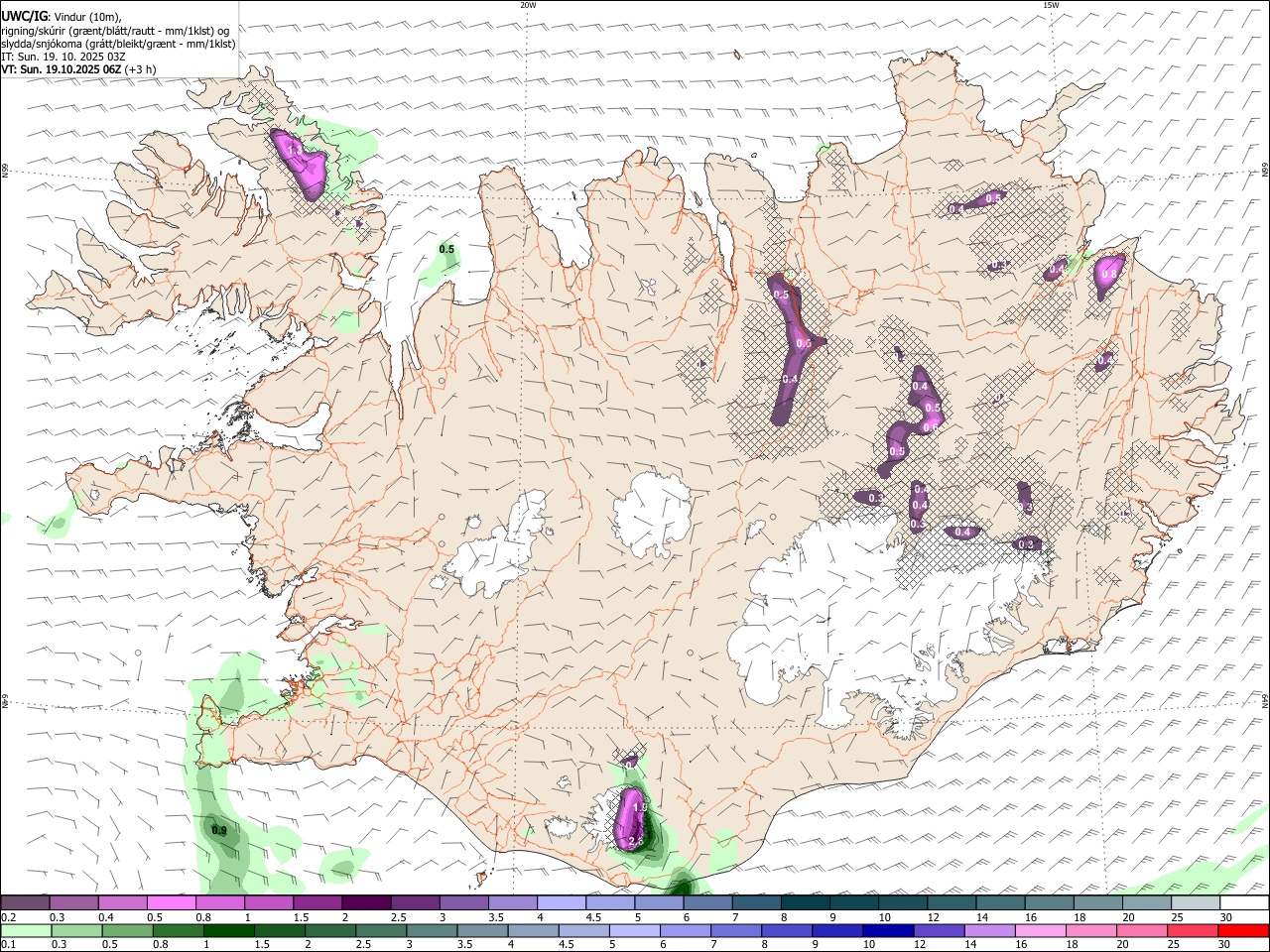Click the "20W" longitude label at top edge

(x=528, y=5)
